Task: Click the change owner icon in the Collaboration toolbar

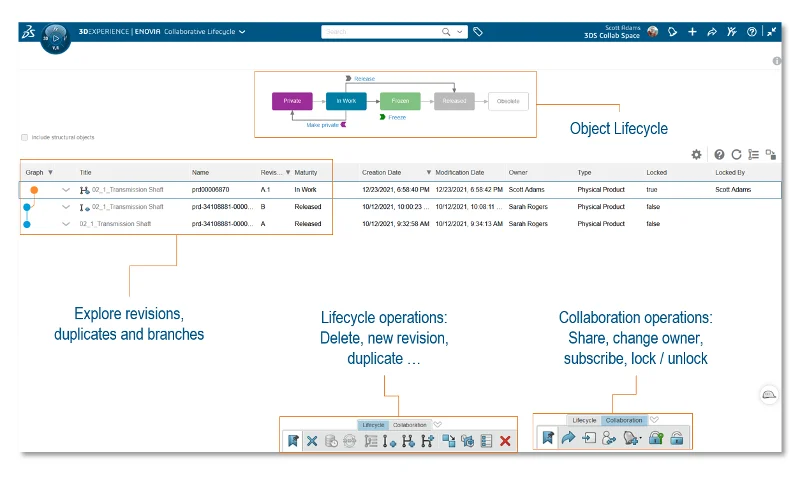Action: (609, 438)
